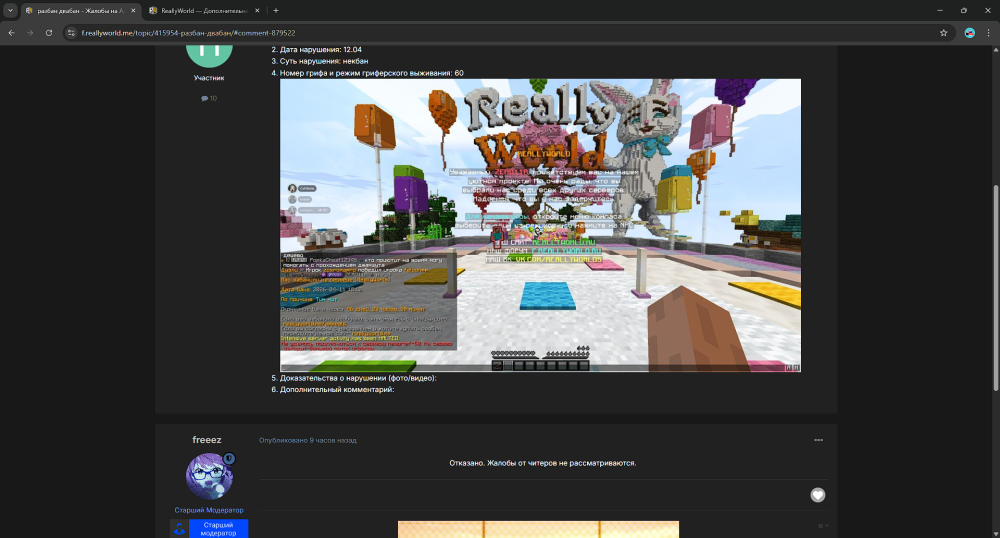1000x538 pixels.
Task: Switch to the ReallyWorld — Дополнительные tab
Action: [200, 10]
